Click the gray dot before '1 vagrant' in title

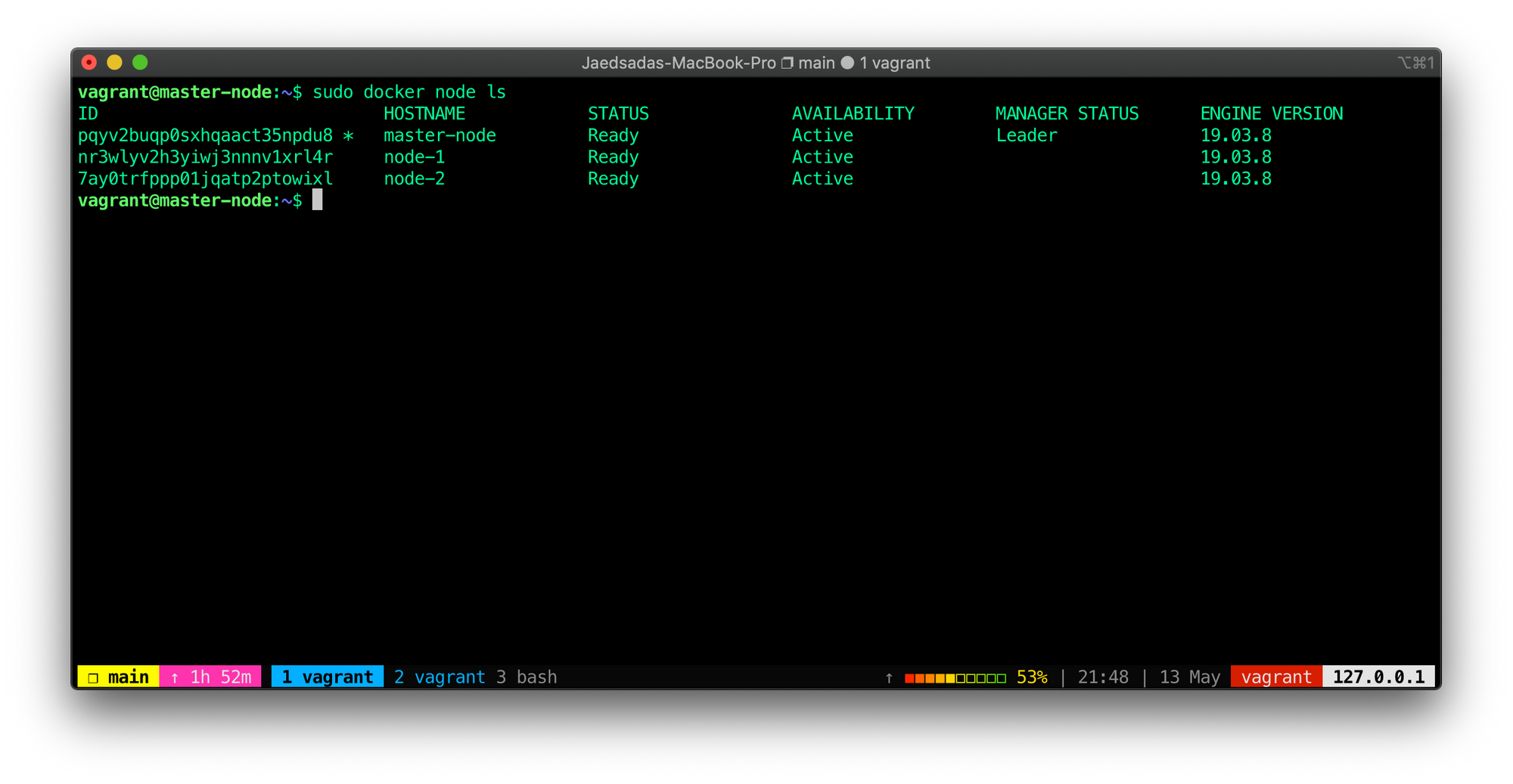847,64
